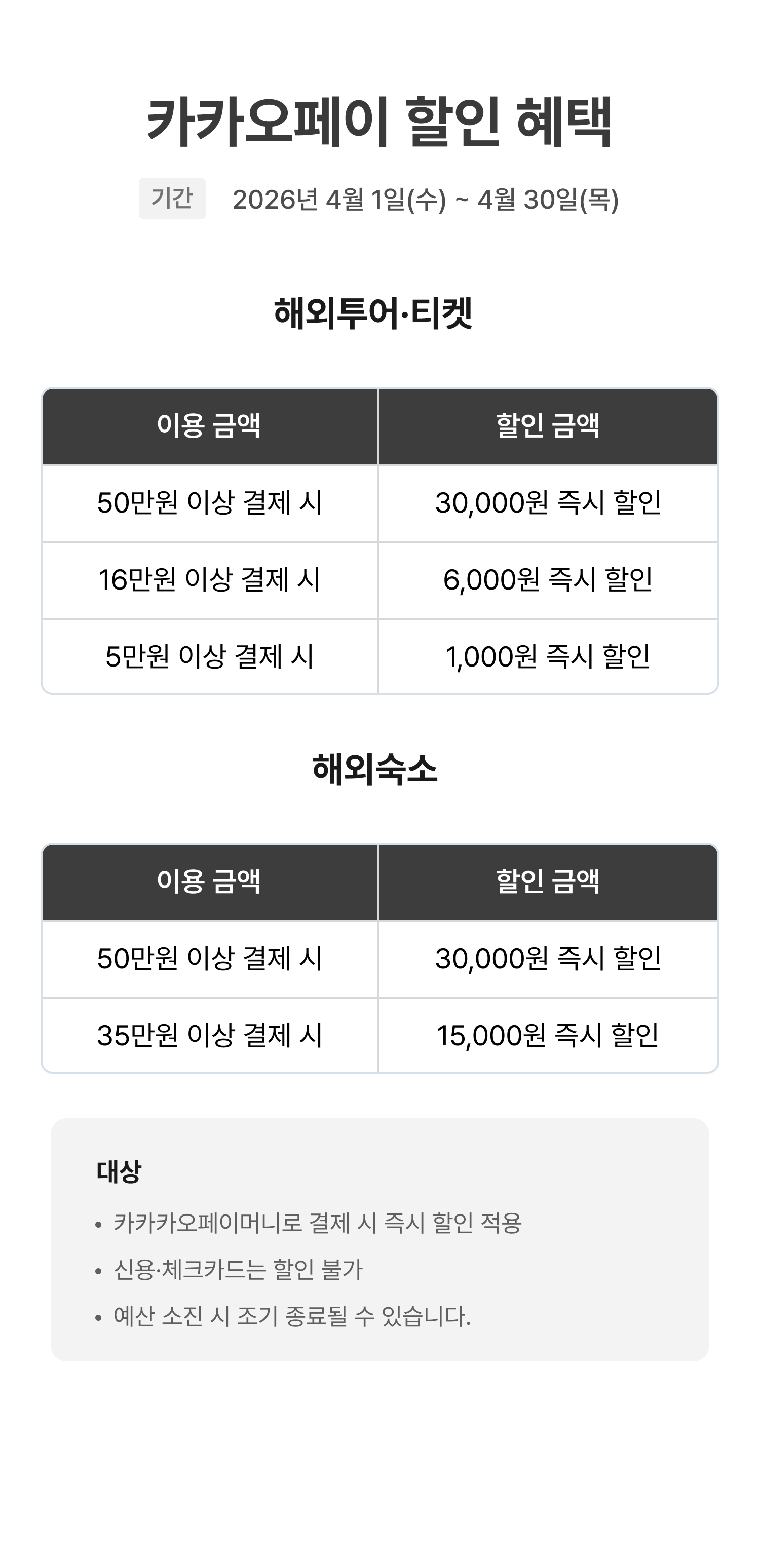
Task: Click '이용 금액' header in 해외투어·티켓 table
Action: coord(209,425)
